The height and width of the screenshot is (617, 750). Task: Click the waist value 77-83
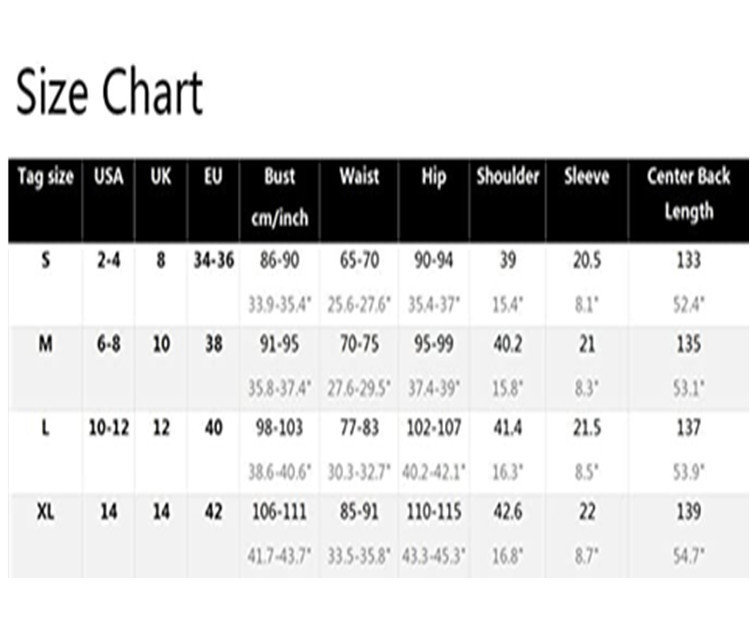pyautogui.click(x=359, y=428)
